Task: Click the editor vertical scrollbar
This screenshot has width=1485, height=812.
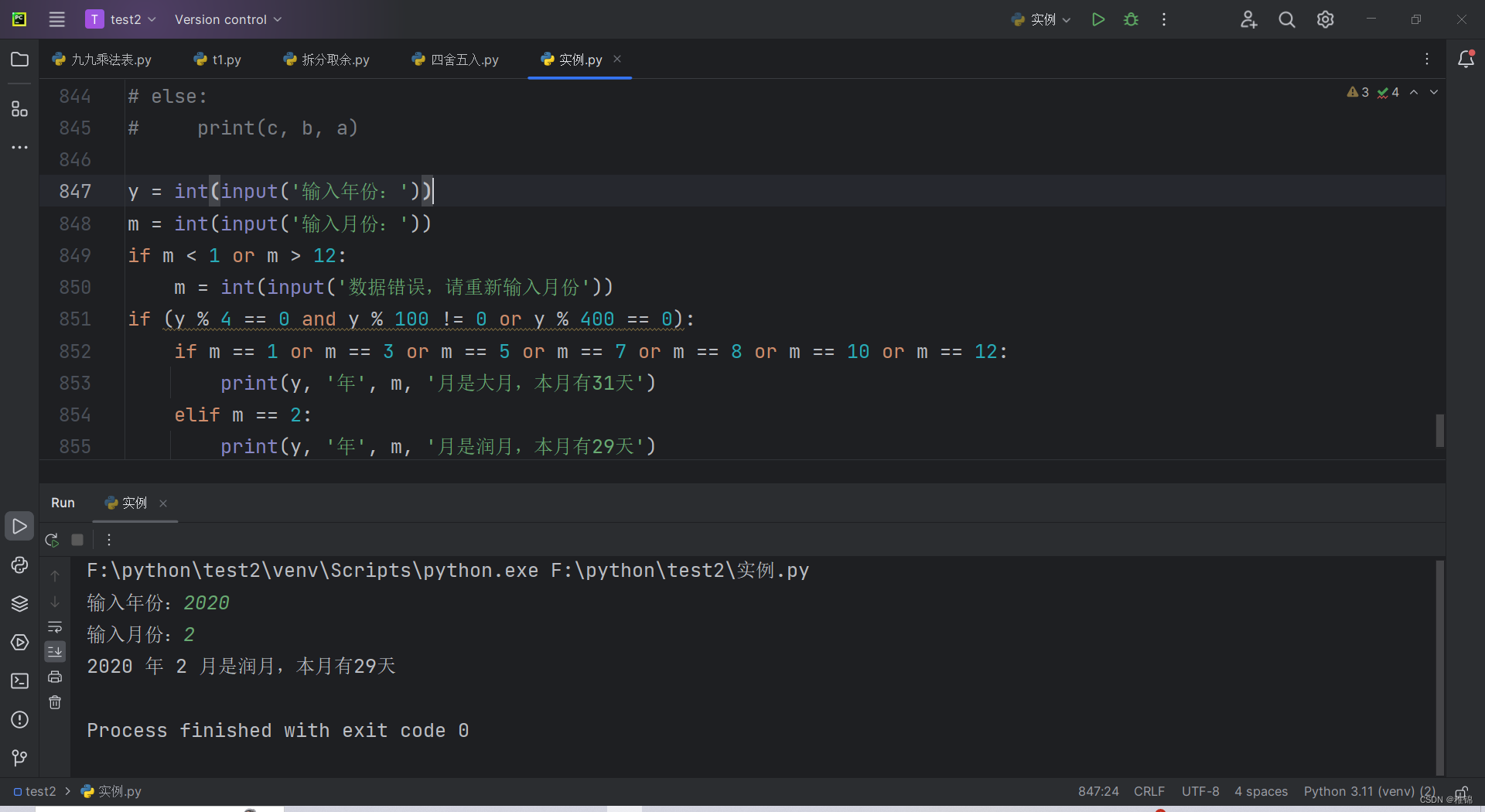Action: pos(1440,430)
